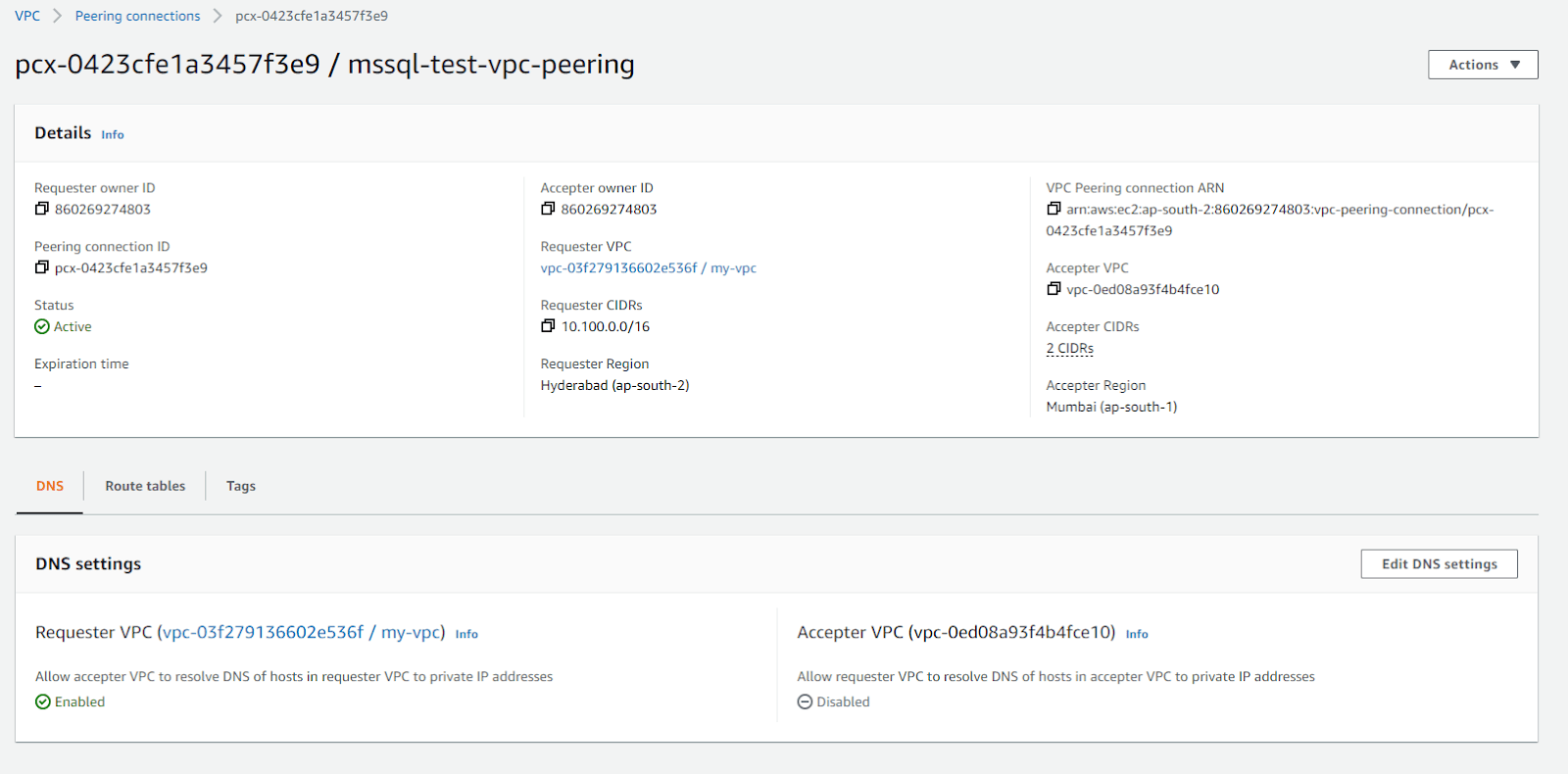Click the green Active status icon
Viewport: 1568px width, 774px height.
click(x=42, y=327)
